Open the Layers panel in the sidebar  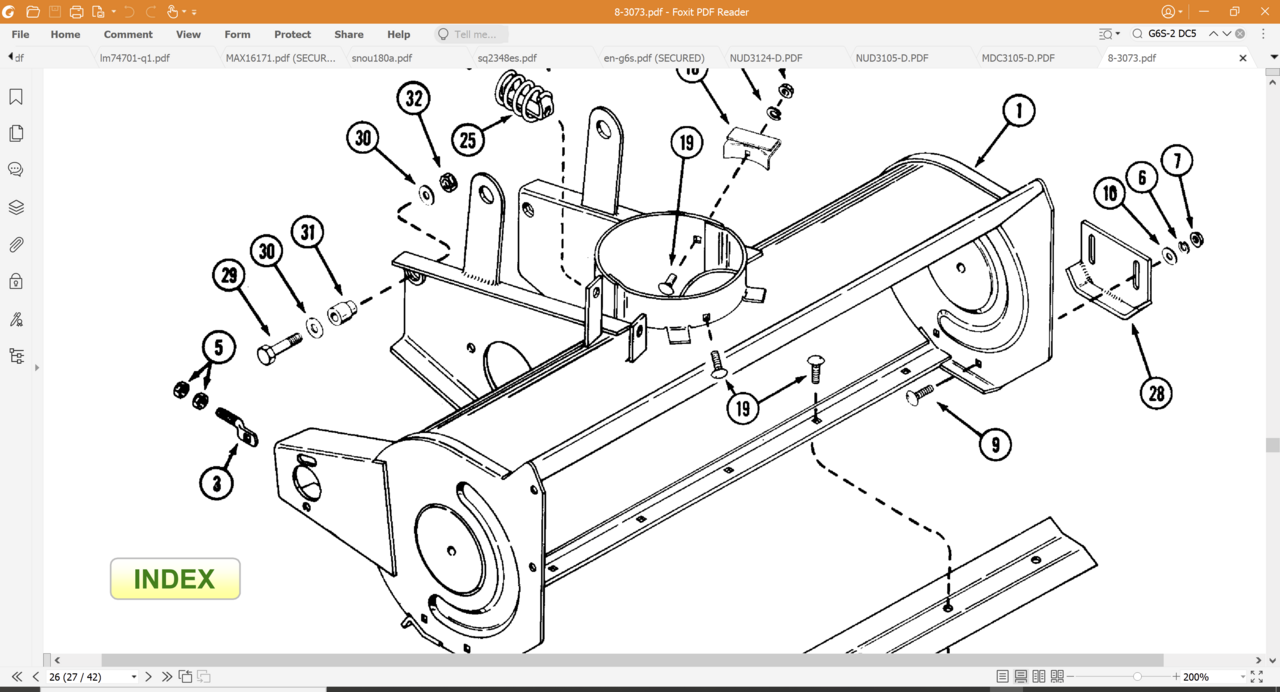click(x=16, y=208)
